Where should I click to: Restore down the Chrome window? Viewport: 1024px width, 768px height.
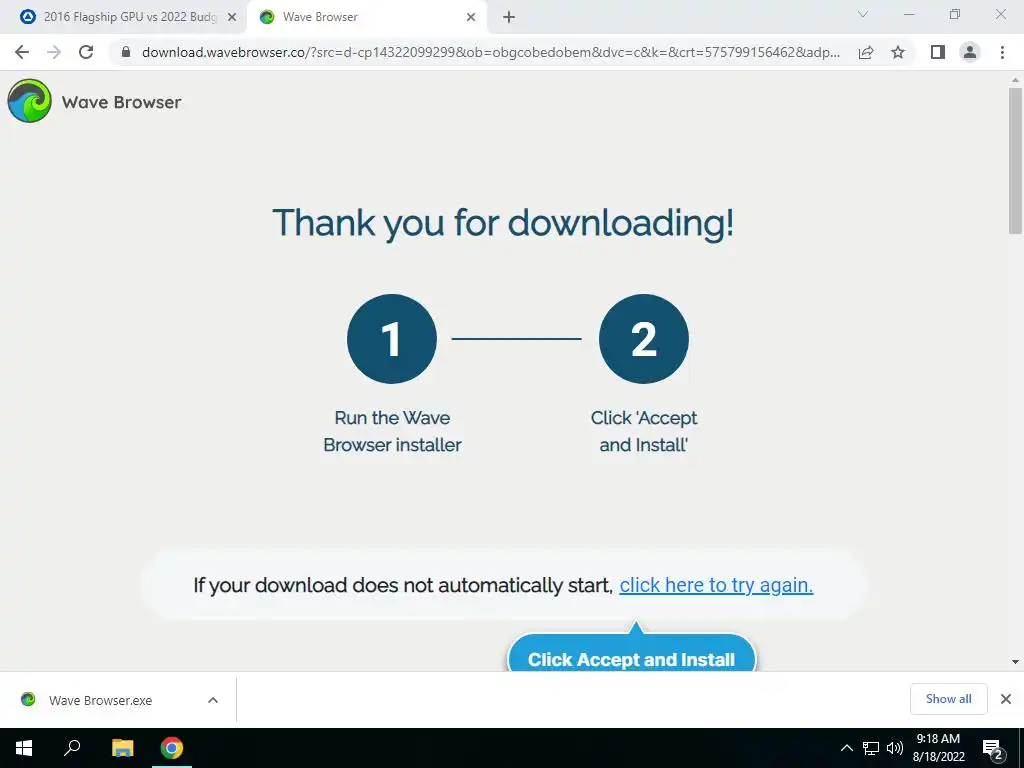tap(955, 14)
